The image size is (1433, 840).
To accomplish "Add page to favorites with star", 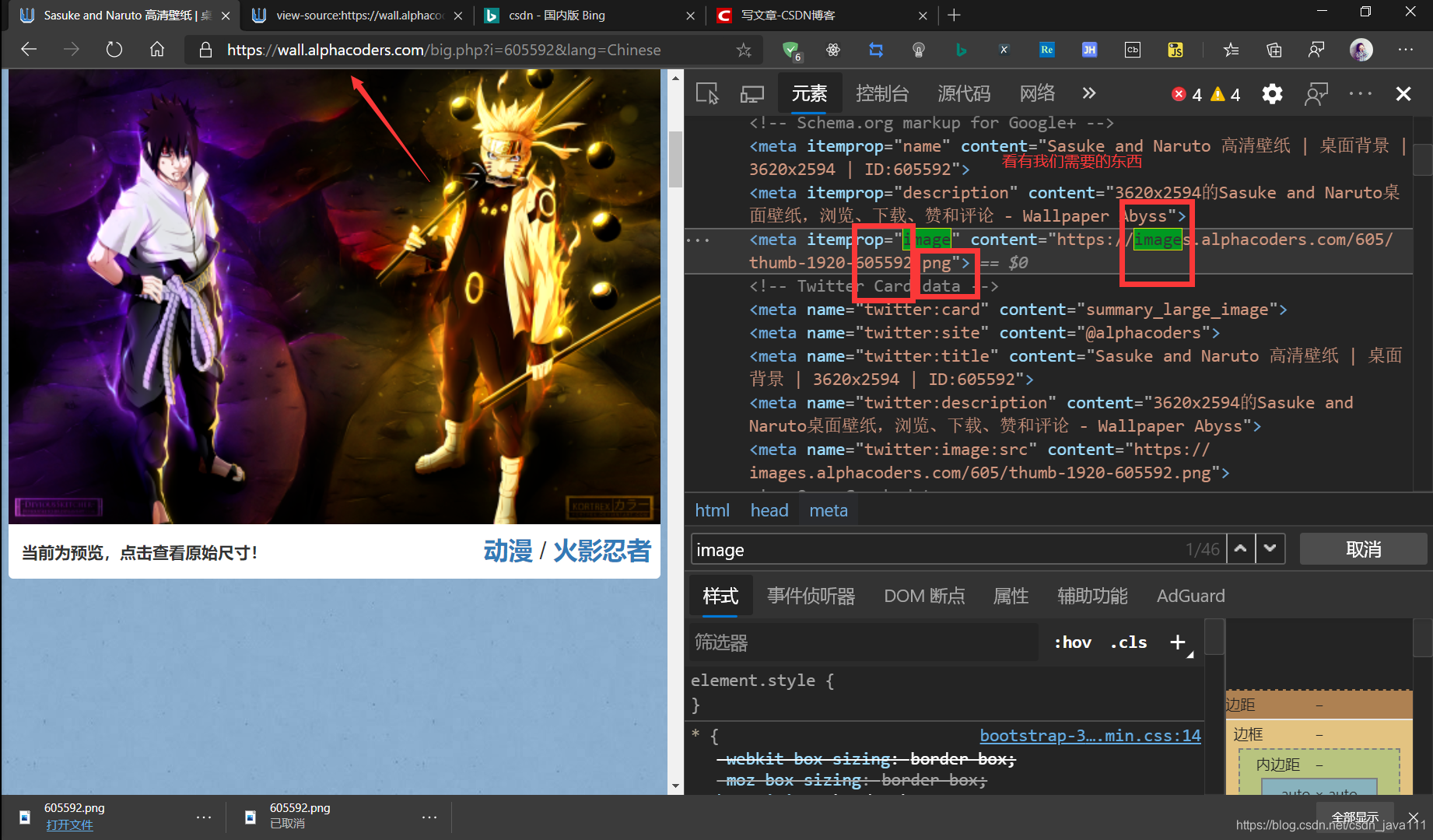I will tap(744, 50).
